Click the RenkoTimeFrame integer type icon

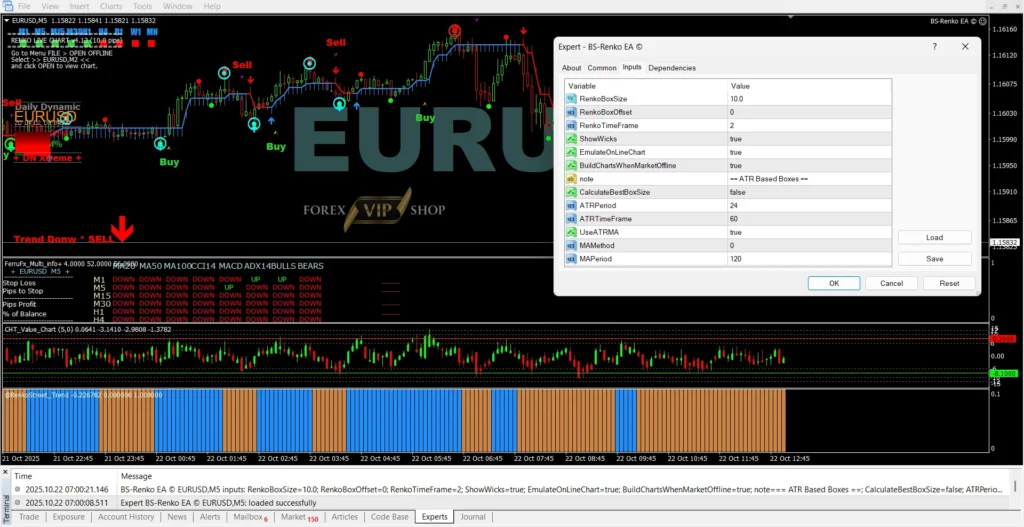[573, 125]
